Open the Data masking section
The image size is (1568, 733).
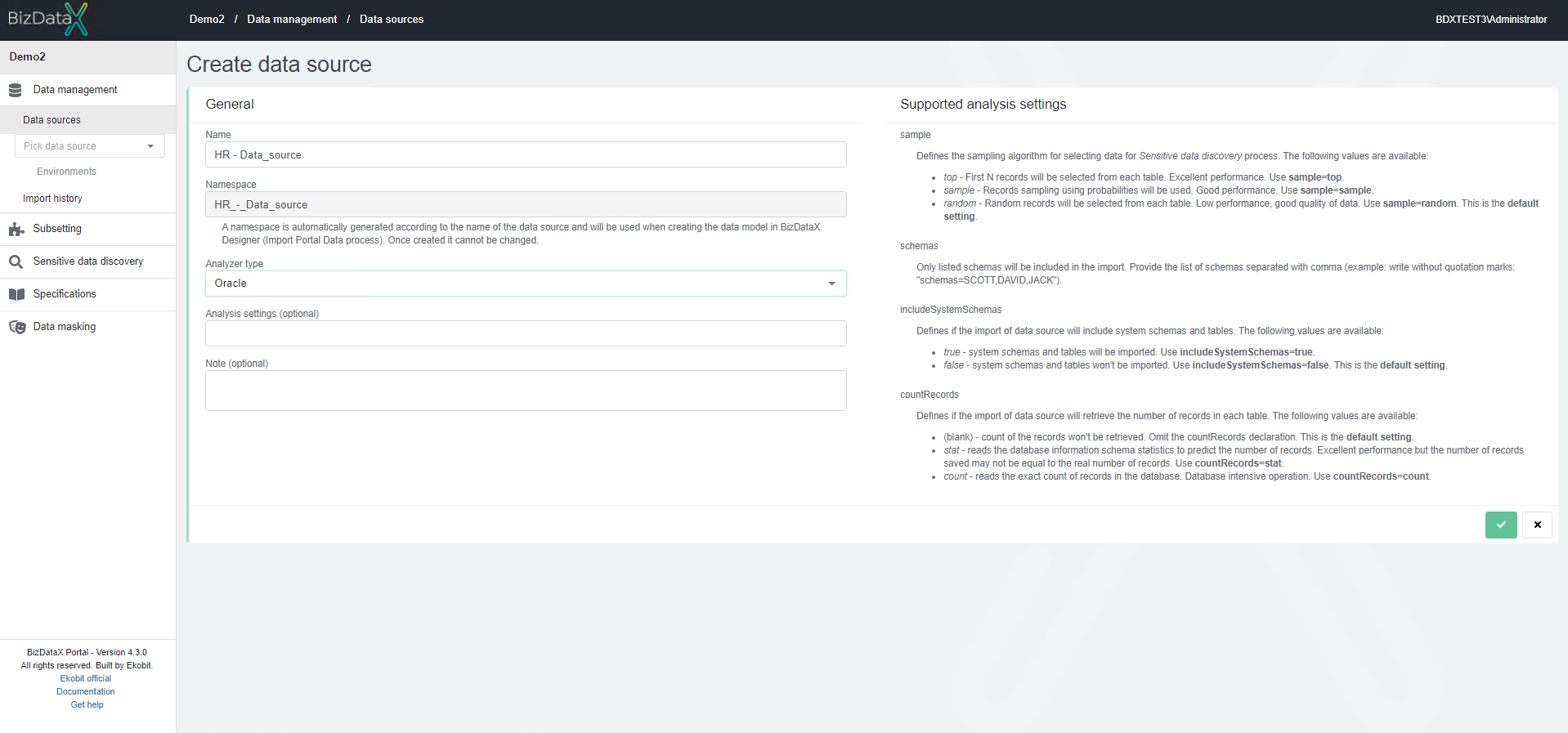87,327
